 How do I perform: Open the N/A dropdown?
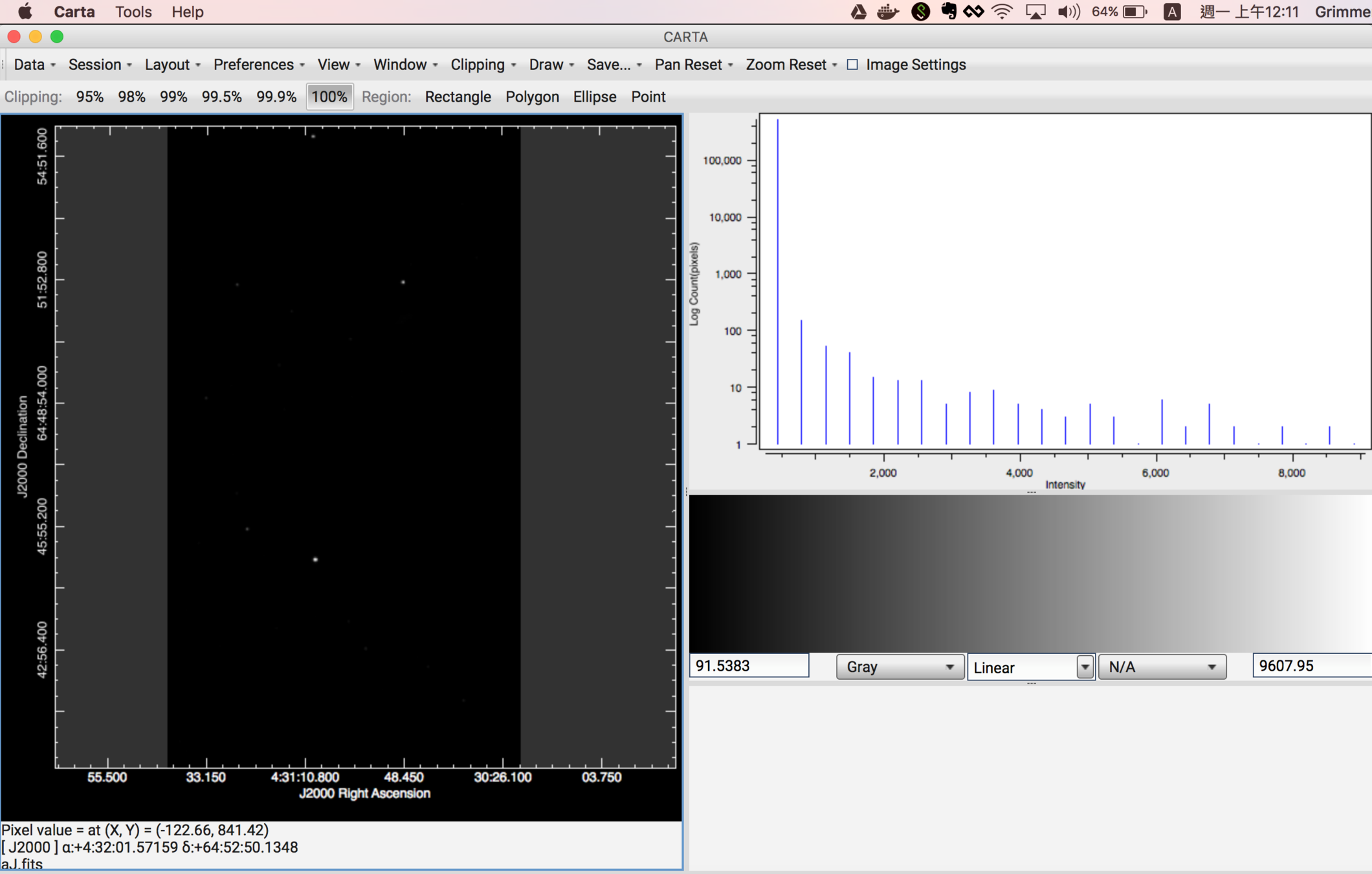[1162, 667]
